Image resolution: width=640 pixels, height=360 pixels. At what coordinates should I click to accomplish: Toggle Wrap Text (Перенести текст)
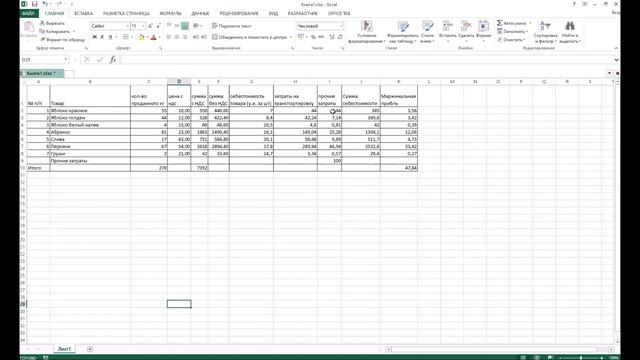(x=231, y=26)
